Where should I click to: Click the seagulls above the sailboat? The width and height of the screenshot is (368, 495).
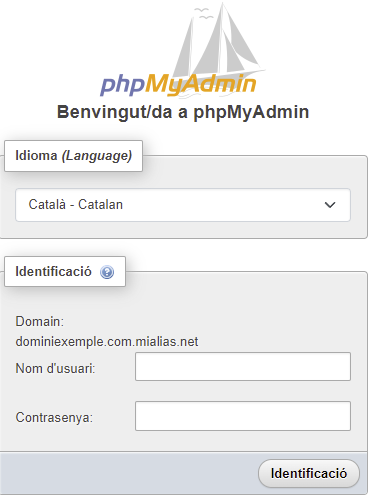click(204, 13)
